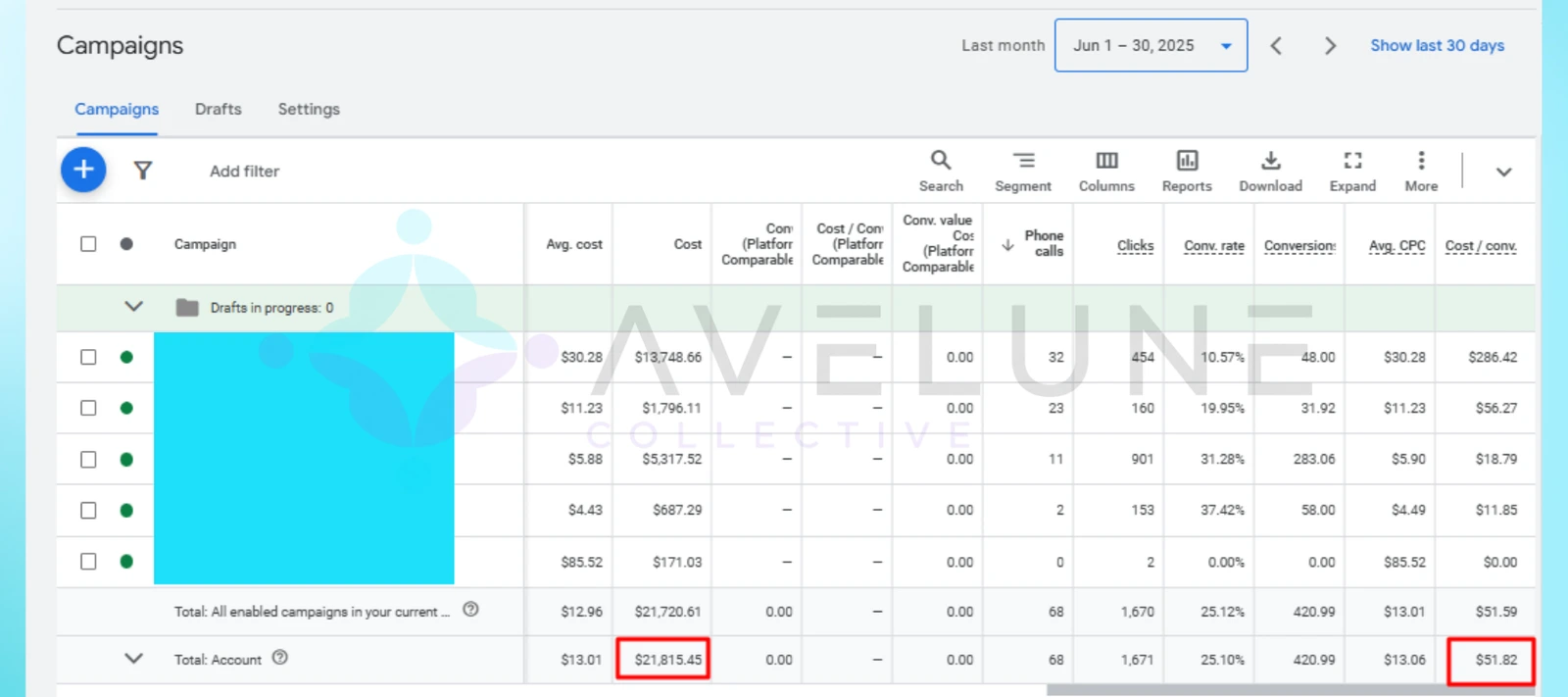Check the campaign row costing $171.03
Image resolution: width=1568 pixels, height=697 pixels.
click(x=88, y=561)
